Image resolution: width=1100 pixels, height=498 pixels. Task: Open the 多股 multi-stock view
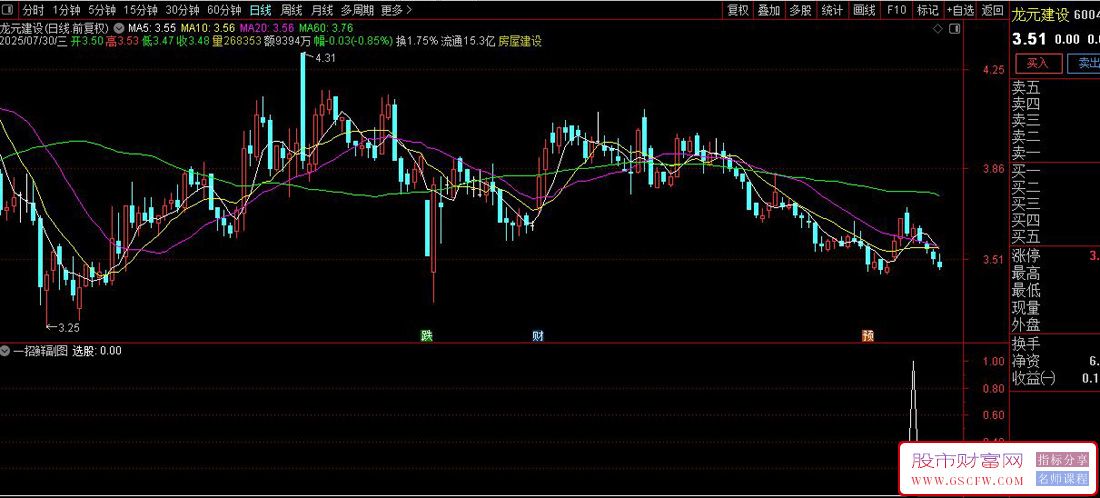pos(800,10)
